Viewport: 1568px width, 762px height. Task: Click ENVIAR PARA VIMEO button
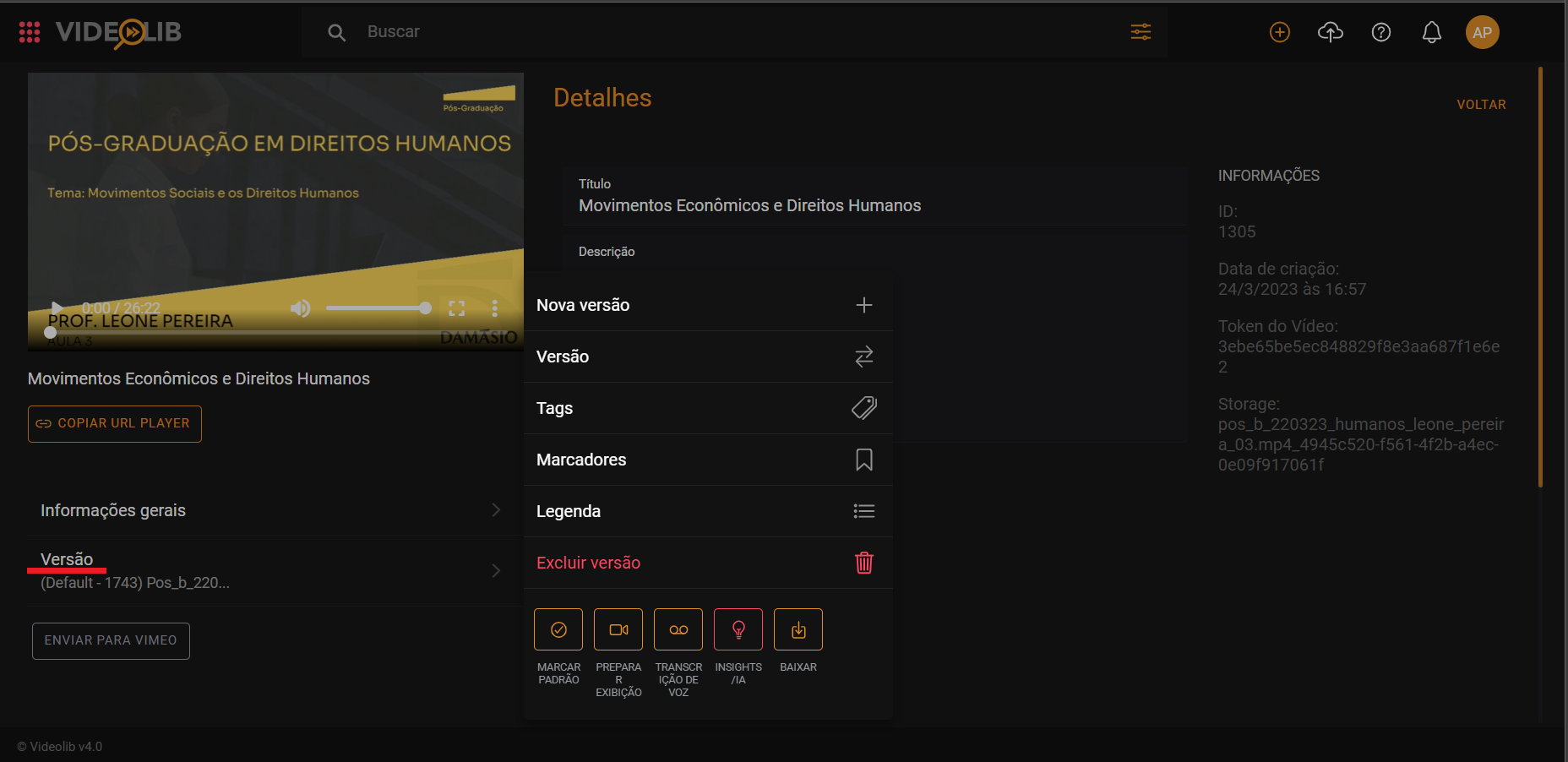111,640
